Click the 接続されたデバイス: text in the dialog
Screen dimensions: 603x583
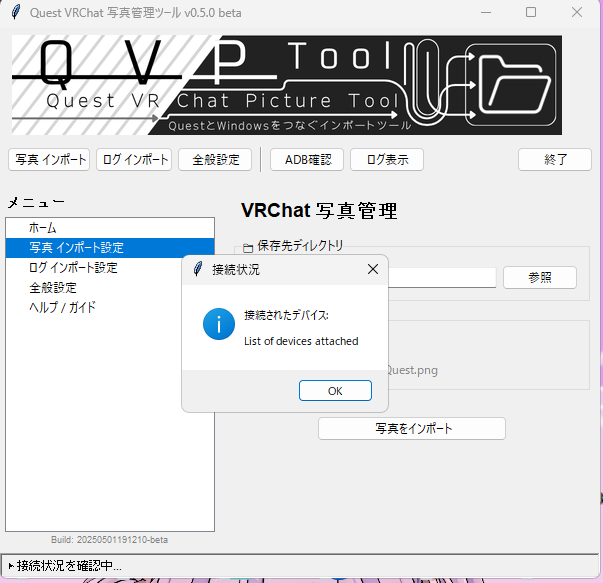tap(287, 315)
